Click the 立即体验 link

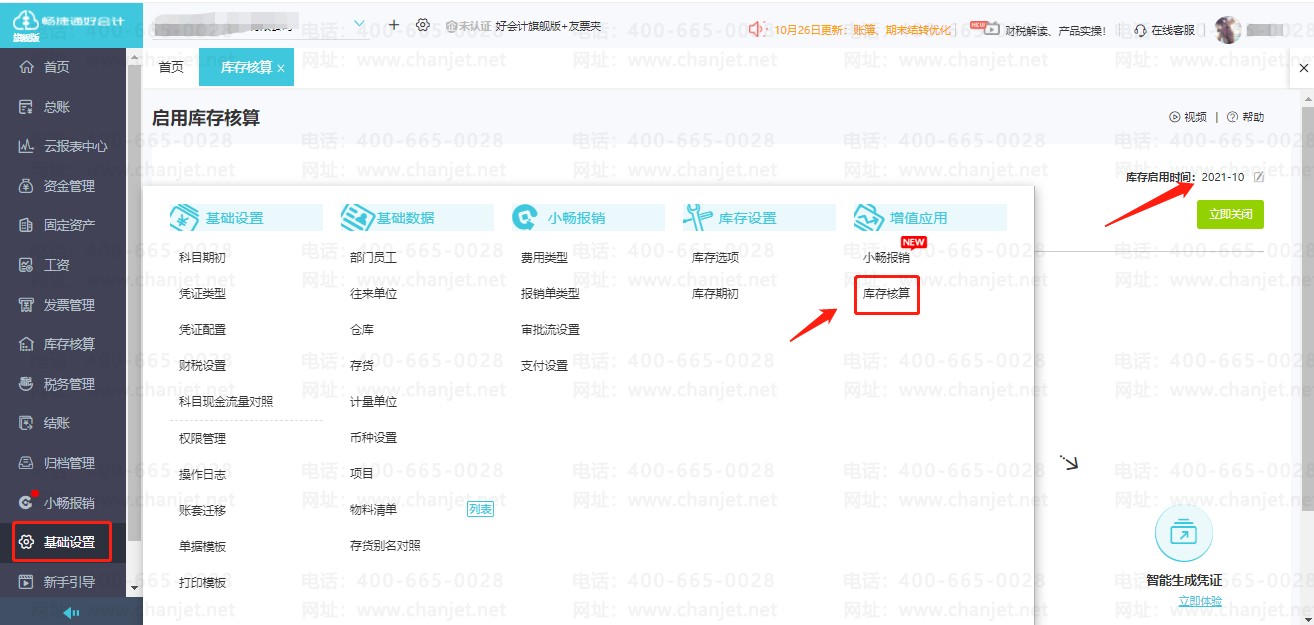click(1199, 601)
